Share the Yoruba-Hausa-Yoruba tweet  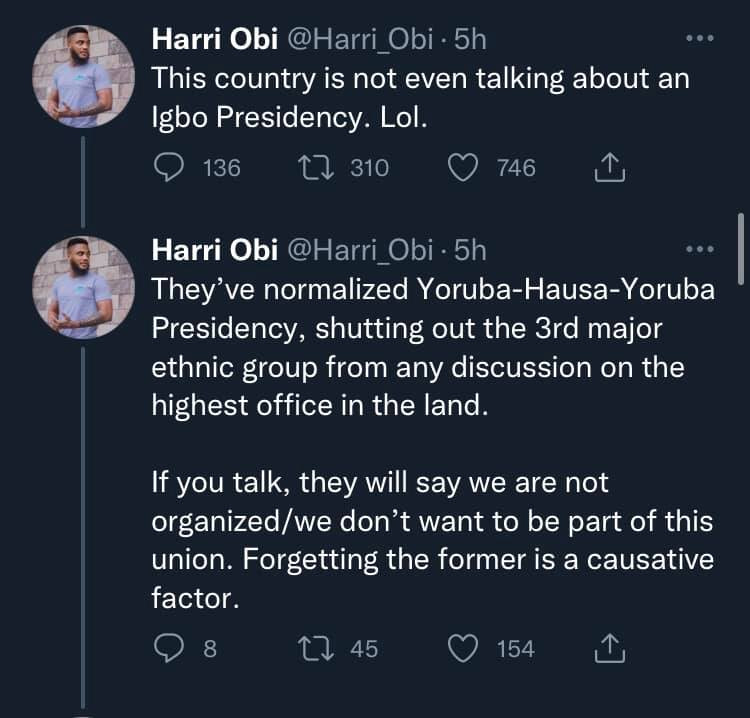[609, 650]
